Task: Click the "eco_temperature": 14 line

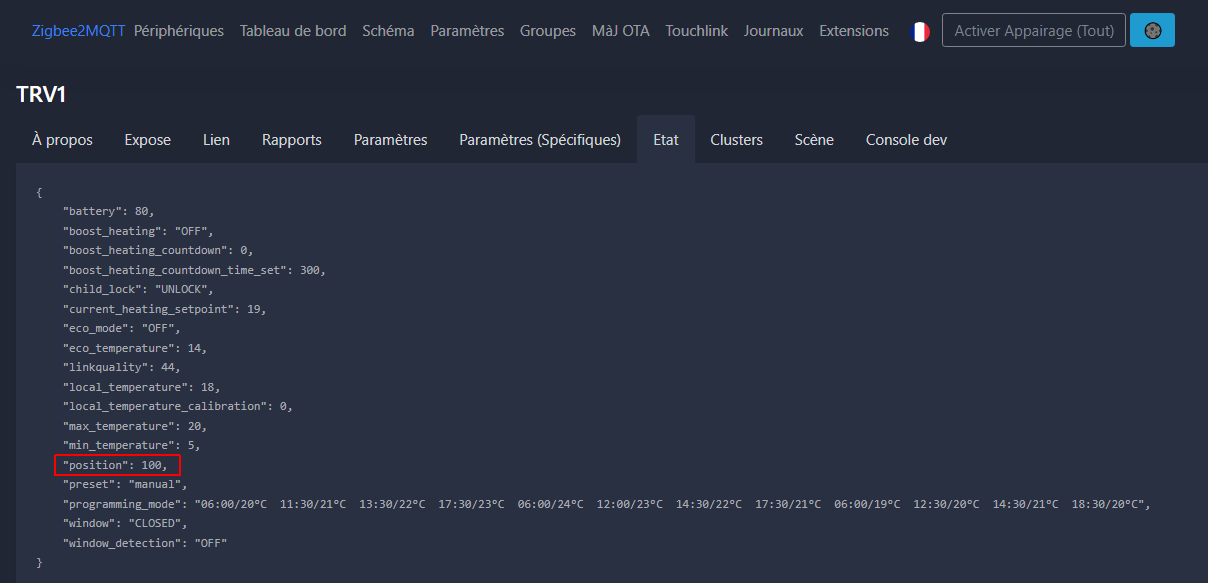Action: pyautogui.click(x=135, y=348)
